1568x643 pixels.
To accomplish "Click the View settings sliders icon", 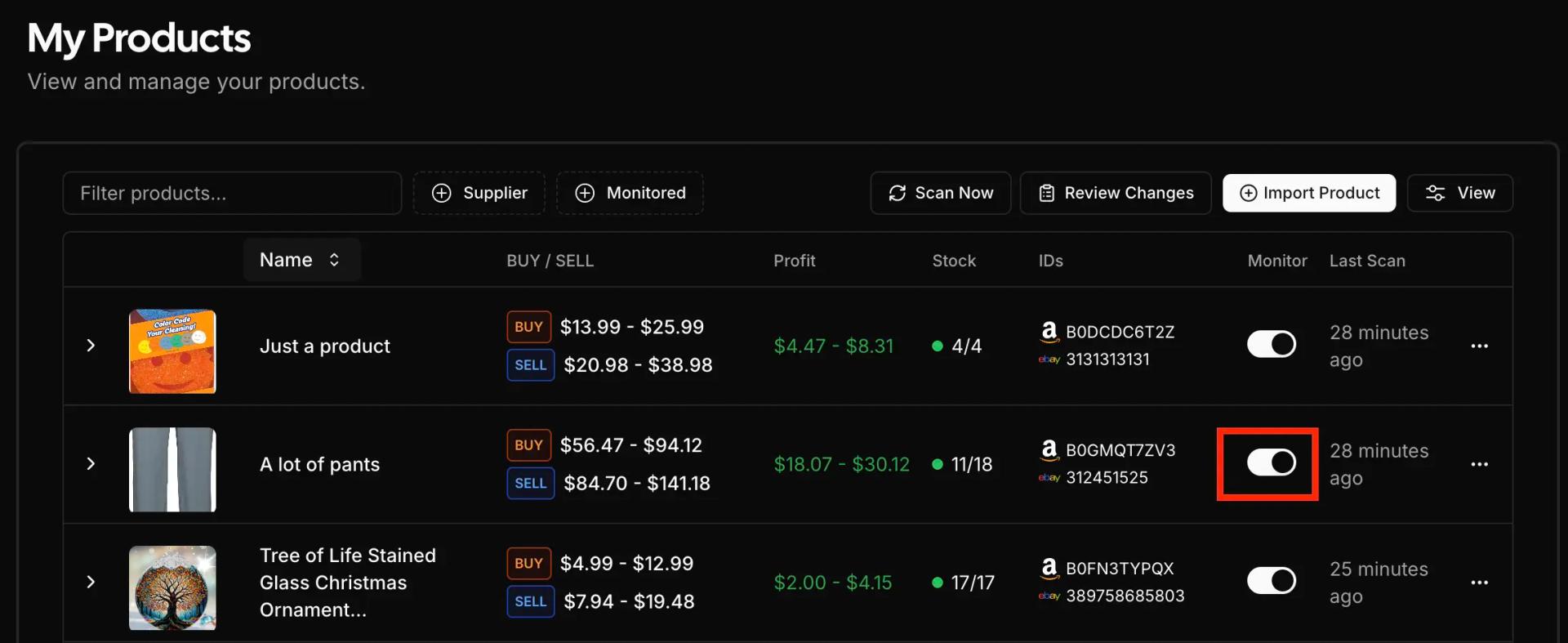I will pos(1435,193).
